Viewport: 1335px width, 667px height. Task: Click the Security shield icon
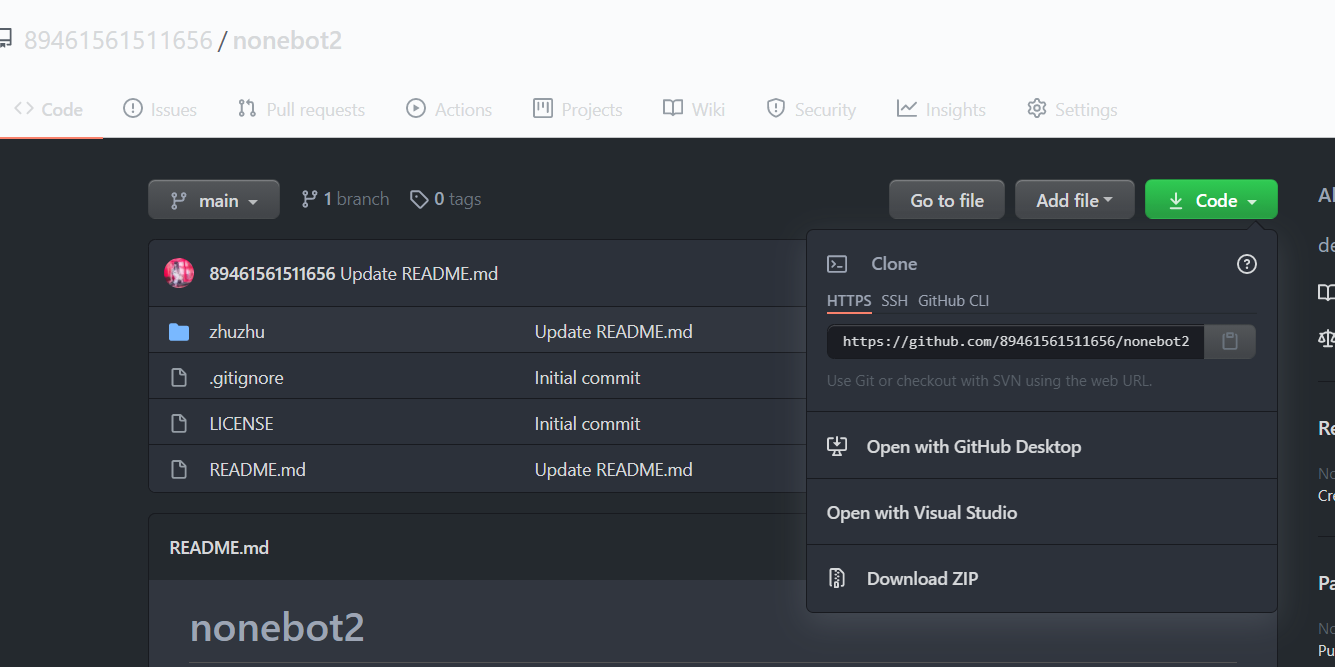point(775,108)
